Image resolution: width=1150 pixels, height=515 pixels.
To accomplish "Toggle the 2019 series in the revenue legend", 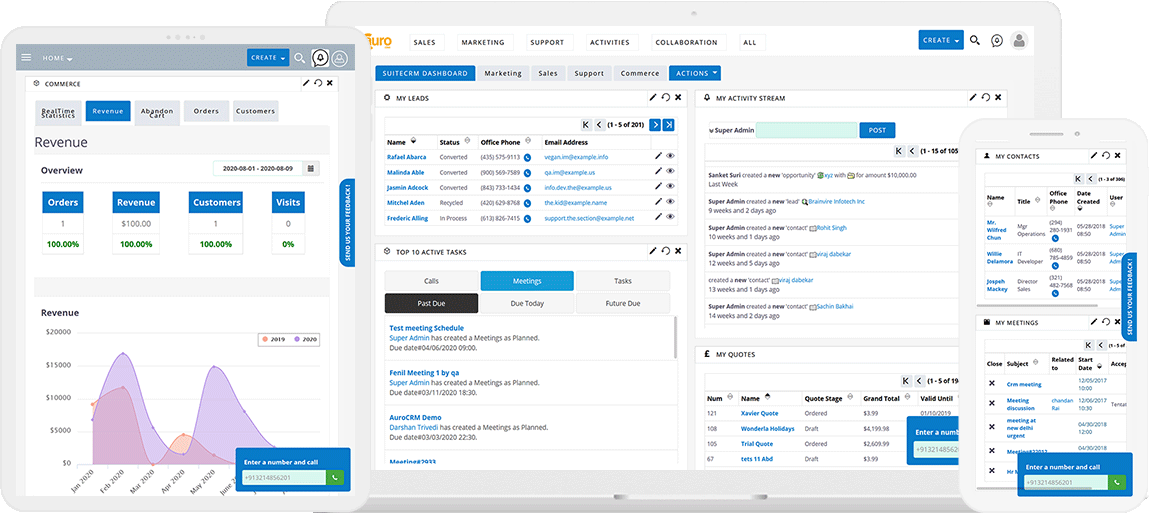I will [272, 339].
